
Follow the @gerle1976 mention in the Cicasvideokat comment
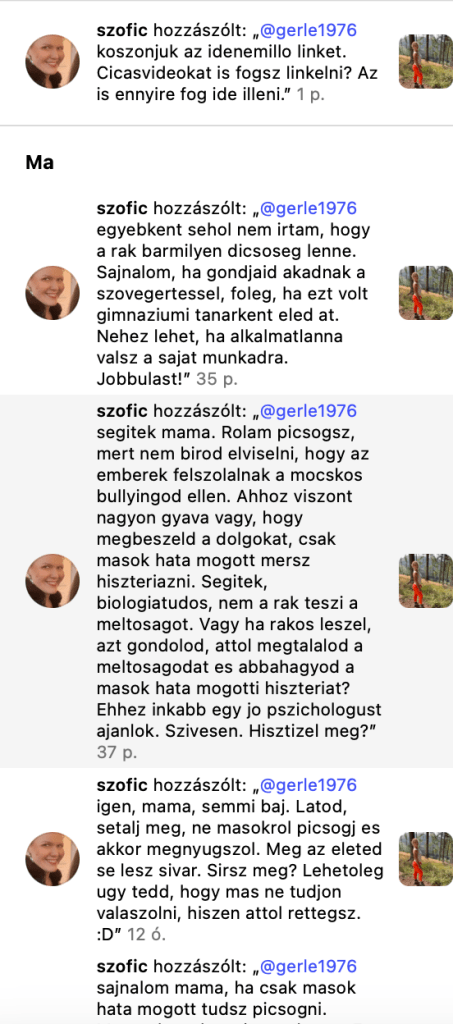pyautogui.click(x=308, y=31)
